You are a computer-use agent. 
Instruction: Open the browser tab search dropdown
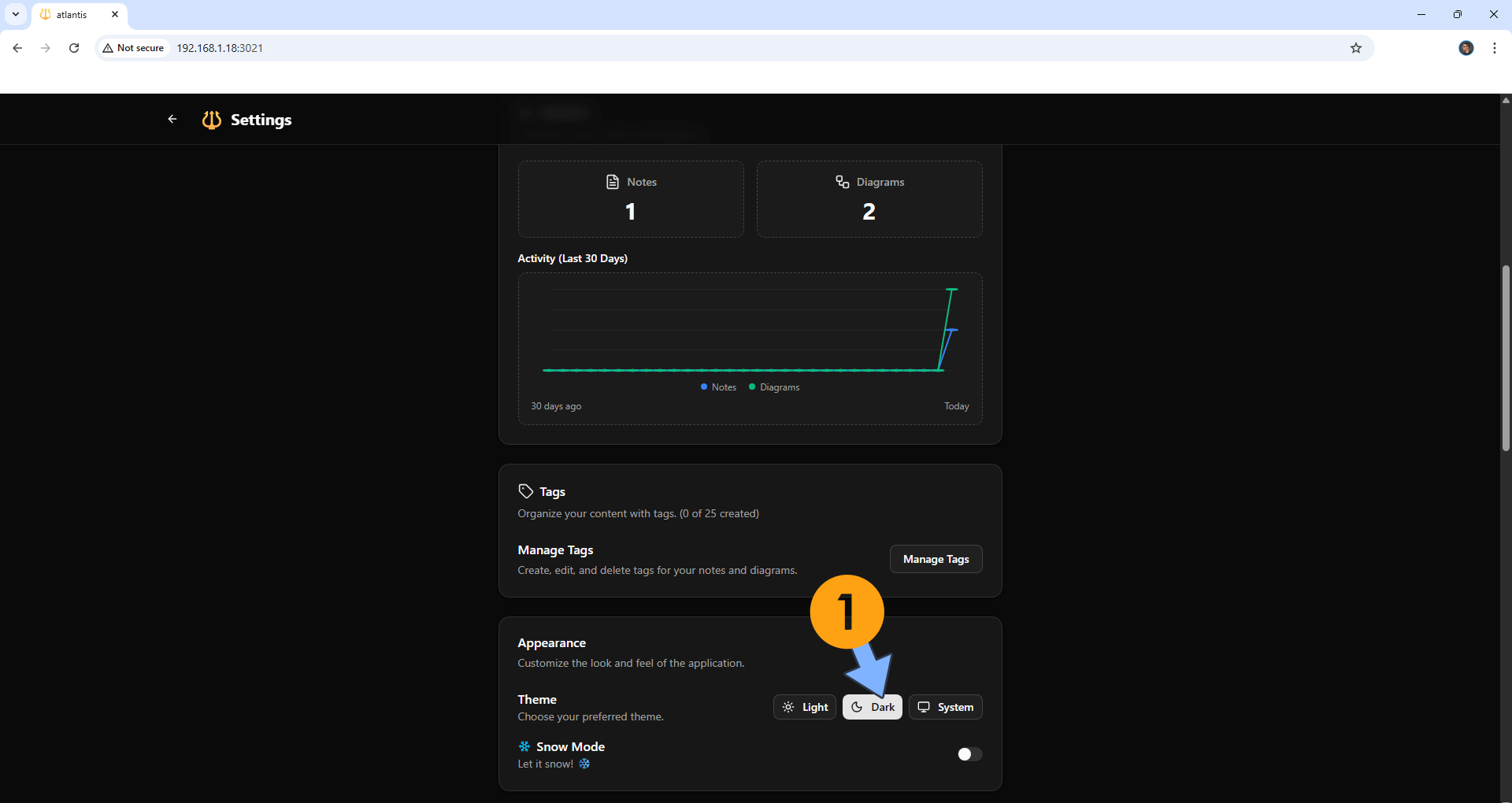16,14
